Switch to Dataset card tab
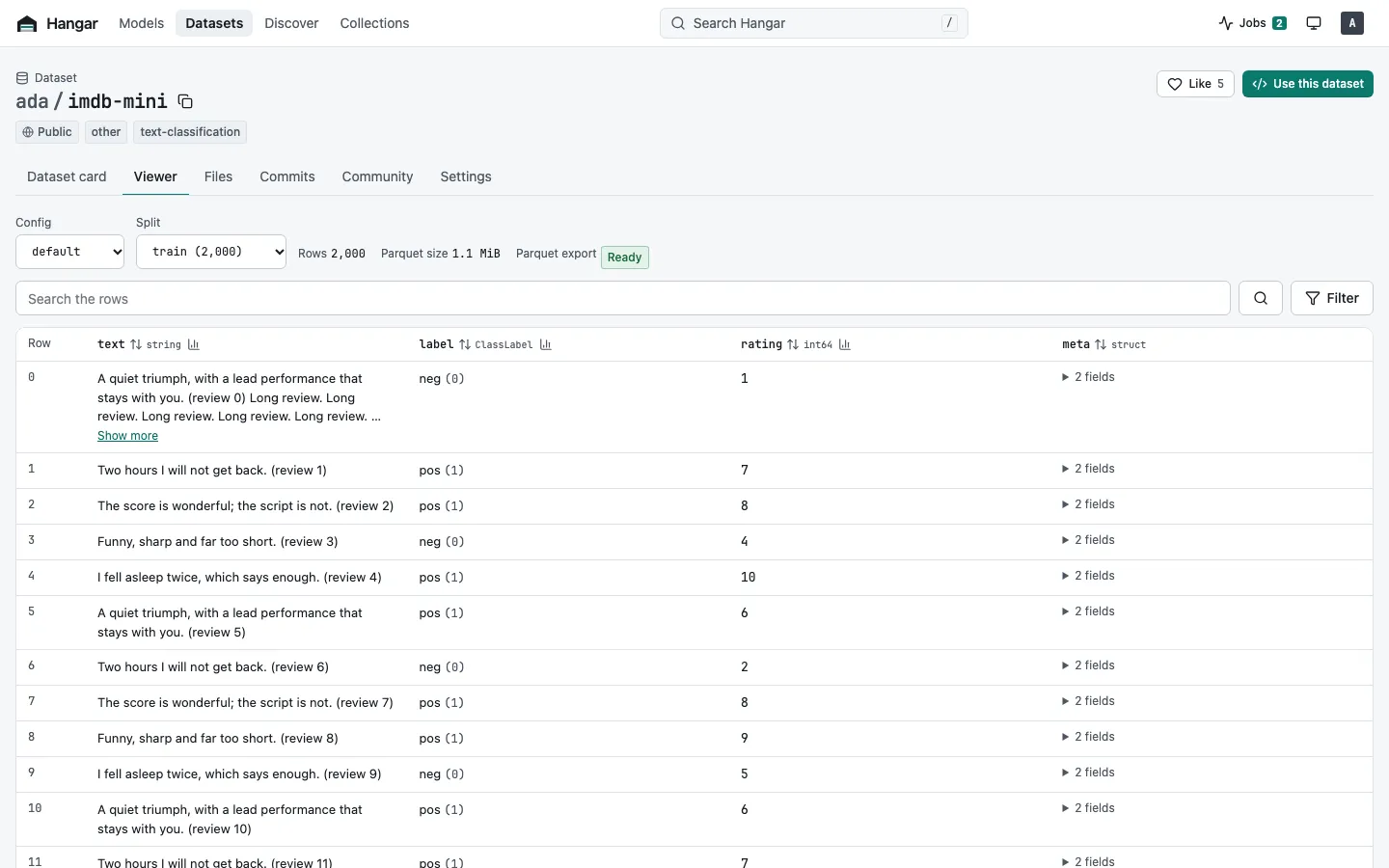This screenshot has width=1389, height=868. point(67,176)
